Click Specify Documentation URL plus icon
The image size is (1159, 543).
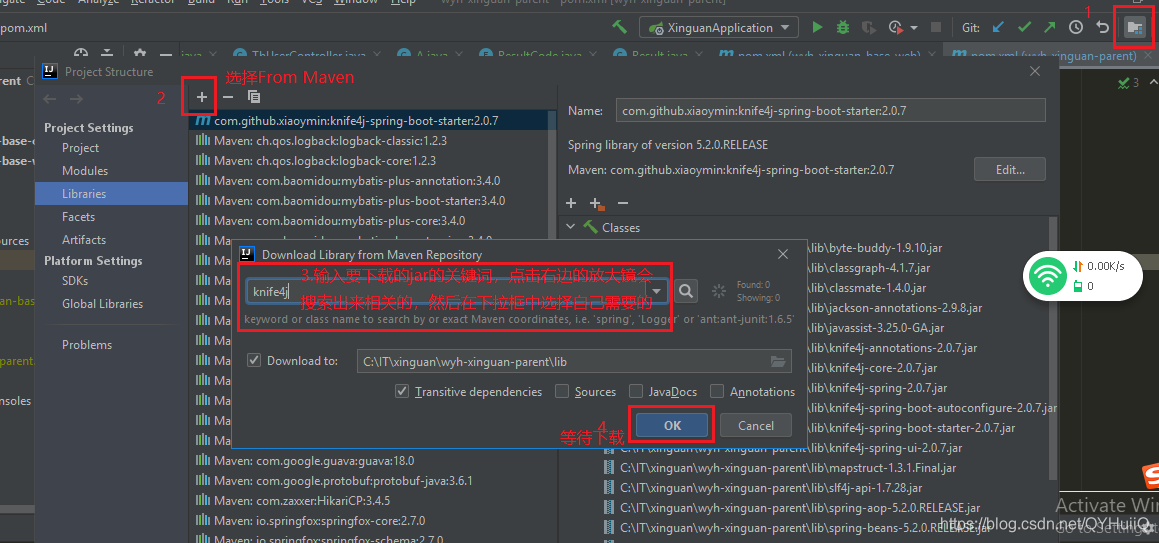tap(597, 204)
